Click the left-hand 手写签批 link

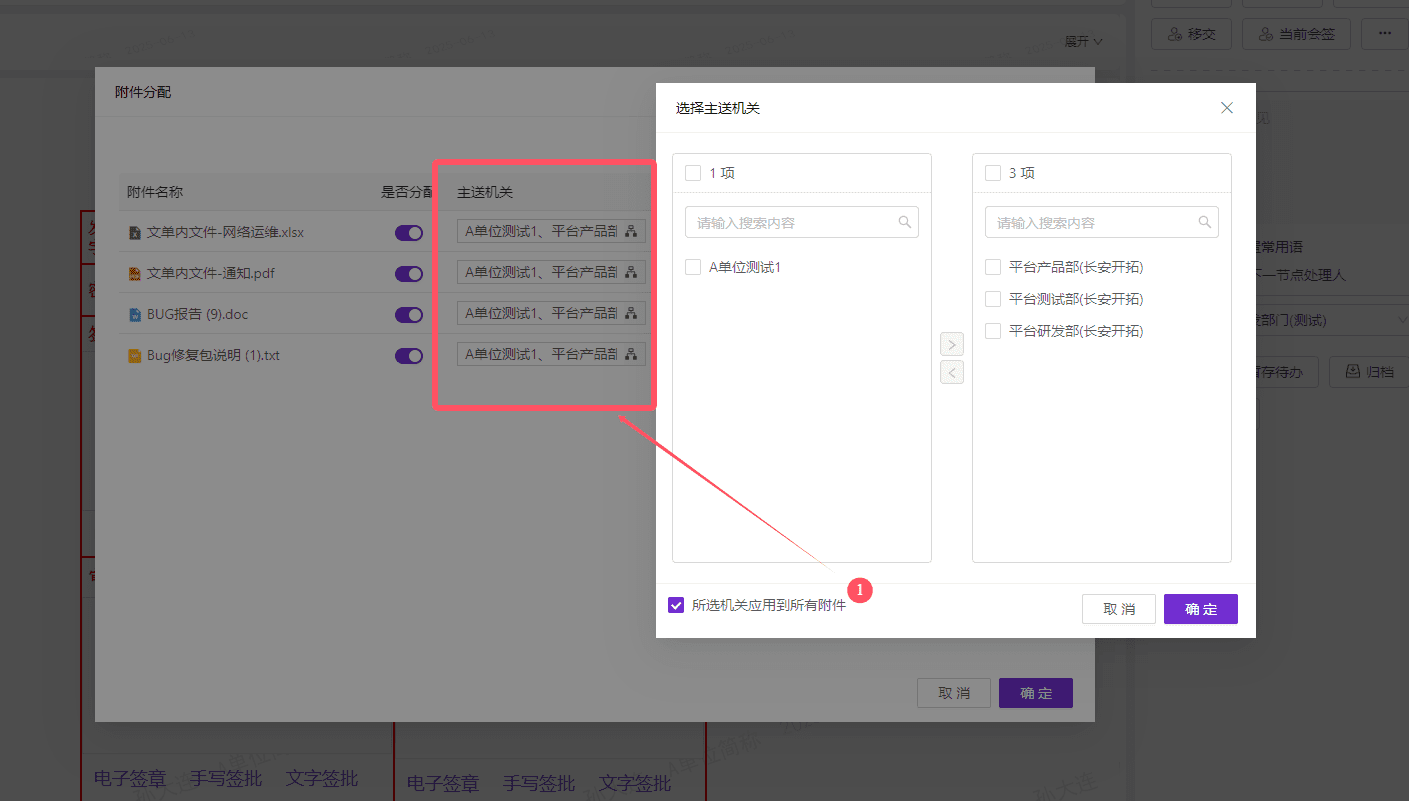click(x=226, y=778)
